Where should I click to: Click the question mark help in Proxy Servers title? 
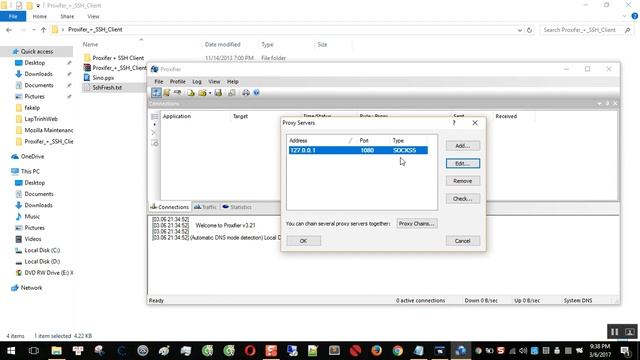[454, 123]
